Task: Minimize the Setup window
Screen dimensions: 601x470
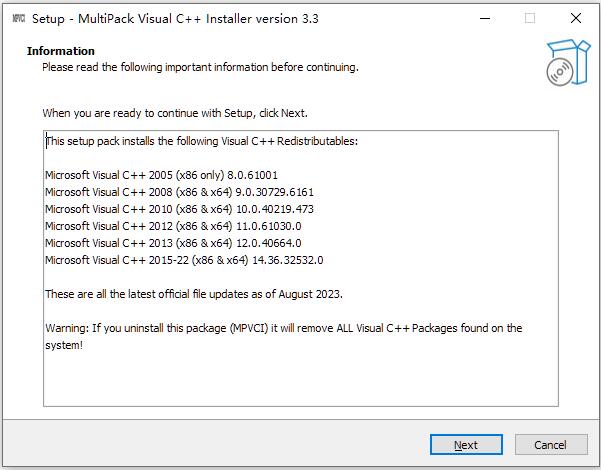Action: (x=484, y=18)
